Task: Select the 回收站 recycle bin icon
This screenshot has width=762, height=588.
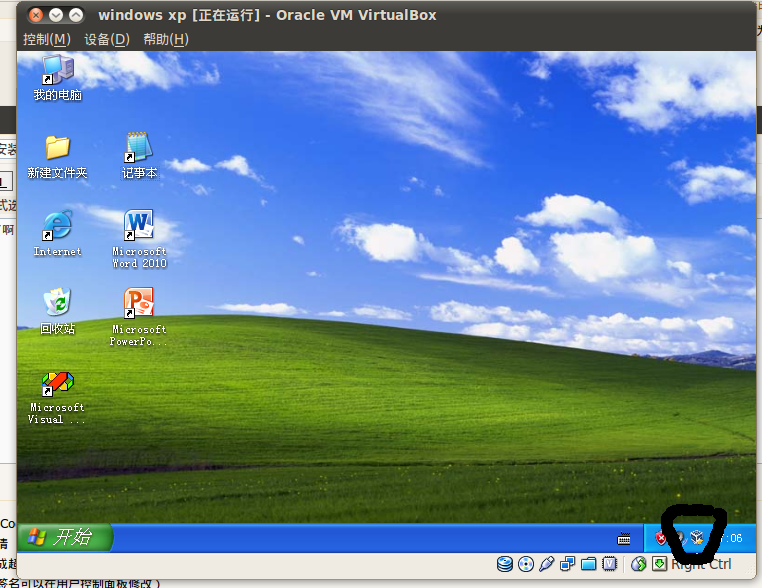Action: [57, 311]
